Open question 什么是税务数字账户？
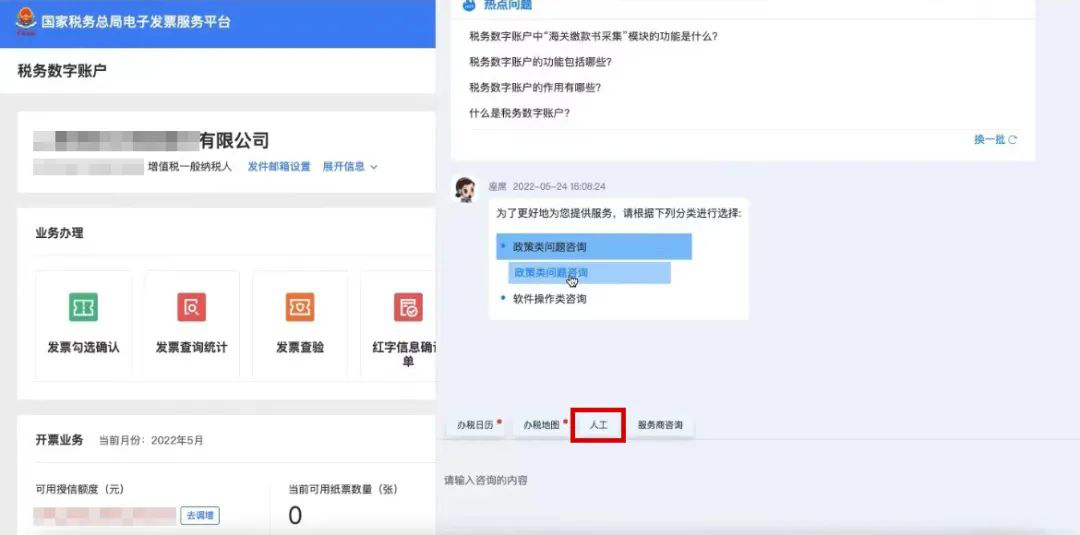 tap(519, 113)
